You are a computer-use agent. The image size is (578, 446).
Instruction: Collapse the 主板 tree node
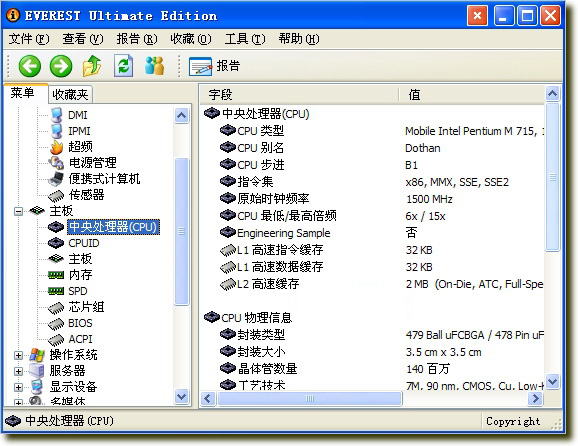(x=18, y=211)
